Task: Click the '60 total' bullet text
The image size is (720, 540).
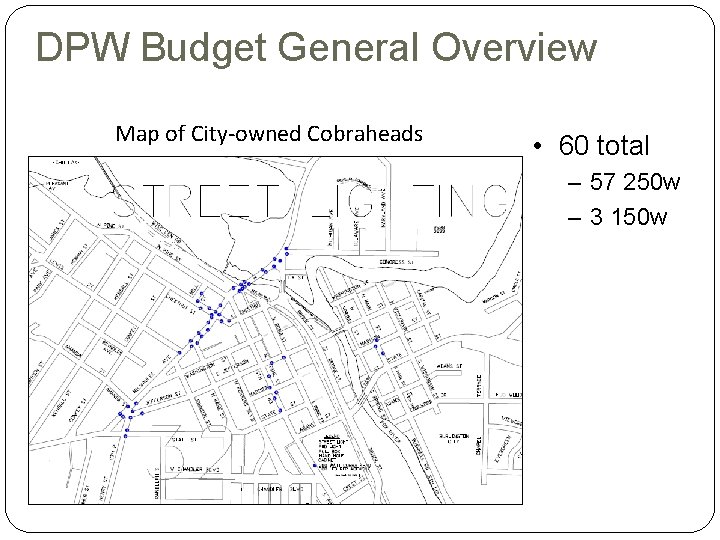Action: 603,146
